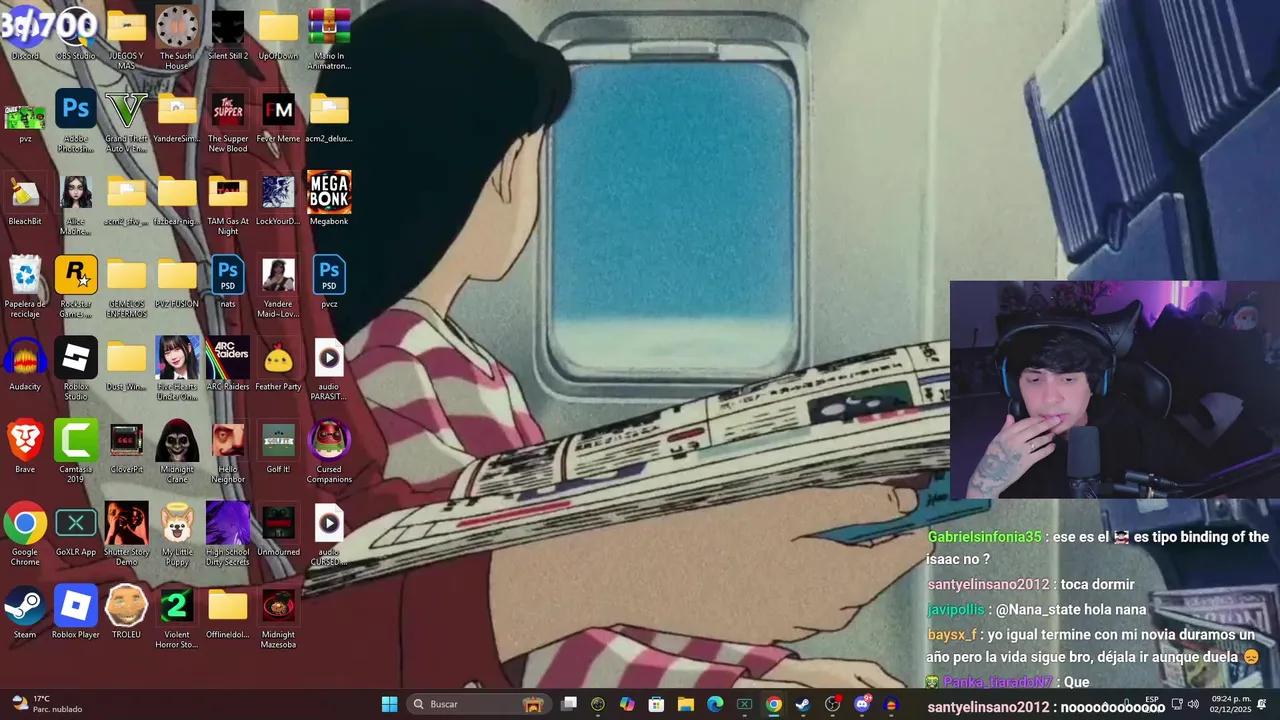
Task: Select the Midnight Crane shortcut
Action: tap(177, 452)
